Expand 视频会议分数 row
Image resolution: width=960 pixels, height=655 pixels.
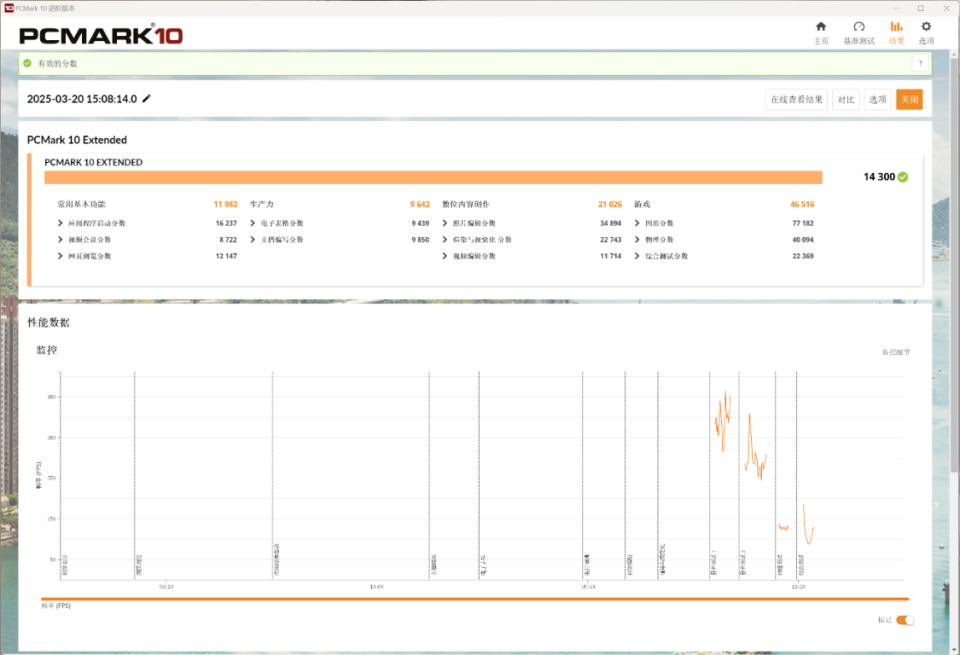pos(60,239)
